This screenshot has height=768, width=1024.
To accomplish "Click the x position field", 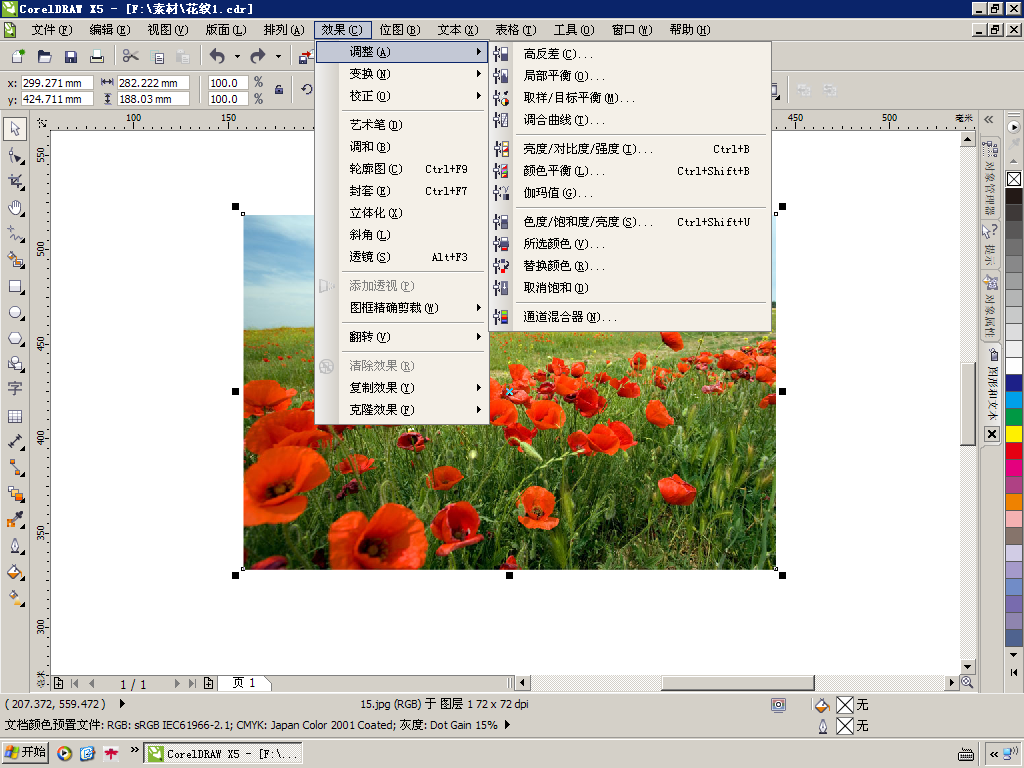I will 57,83.
